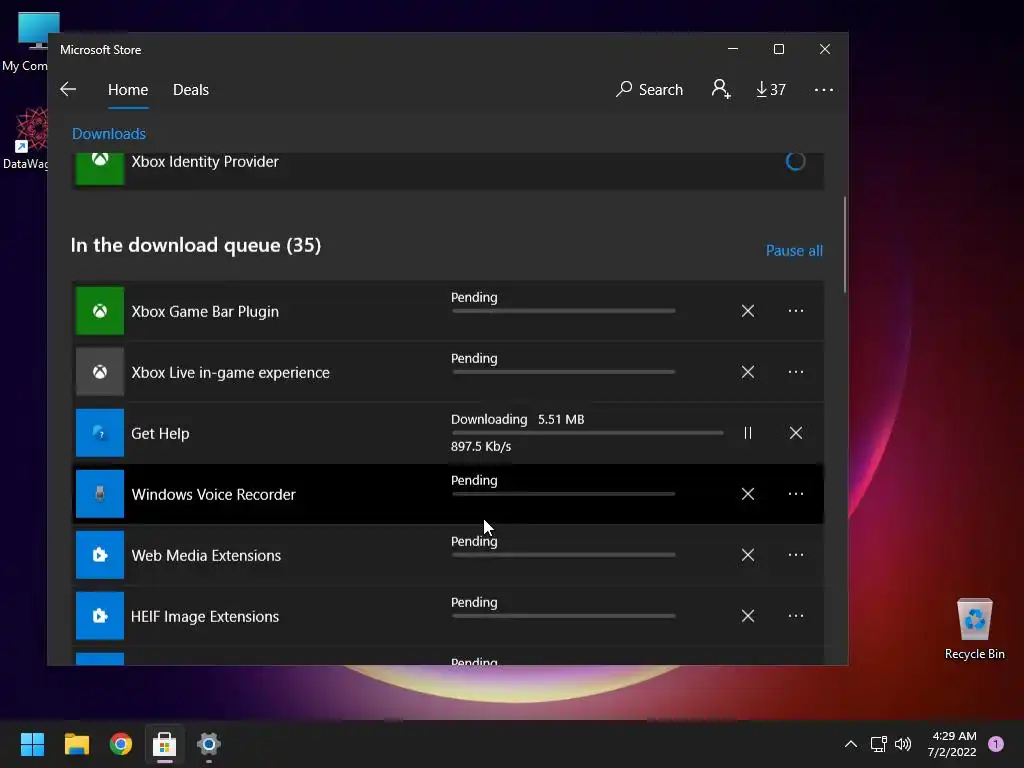Viewport: 1024px width, 768px height.
Task: Launch Google Chrome from the taskbar
Action: tap(121, 744)
